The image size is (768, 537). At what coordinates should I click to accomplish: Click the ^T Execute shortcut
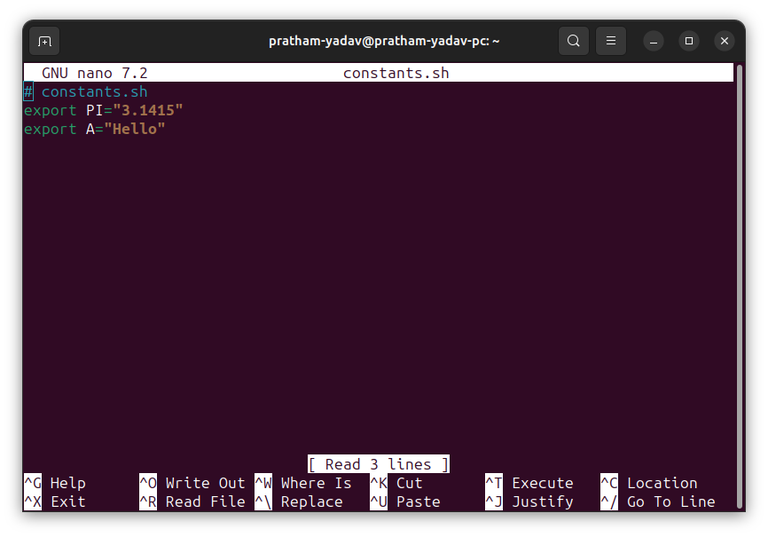coord(529,483)
